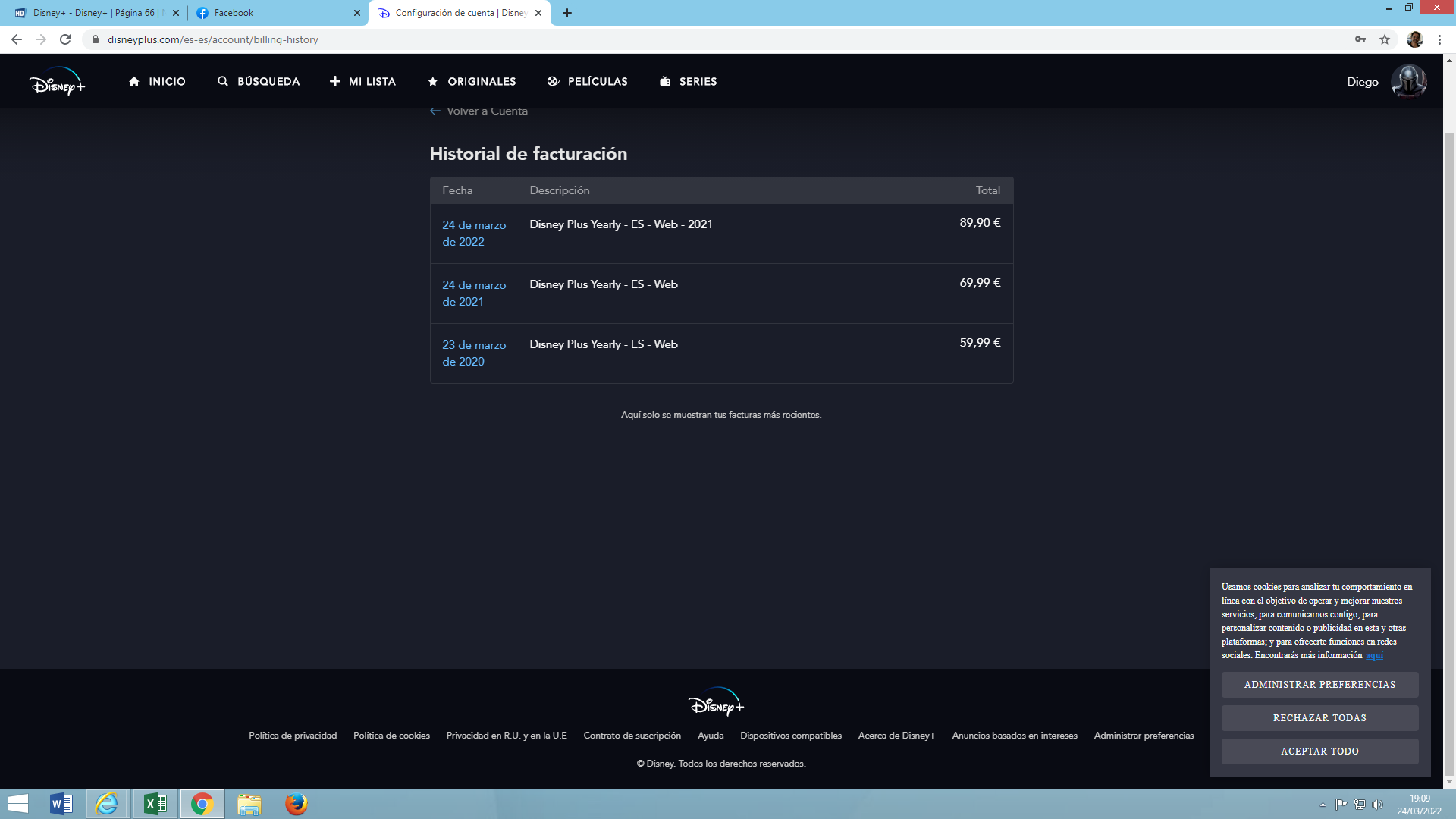Open invoice dated 23 de marzo de 2020
Image resolution: width=1456 pixels, height=819 pixels.
point(474,353)
